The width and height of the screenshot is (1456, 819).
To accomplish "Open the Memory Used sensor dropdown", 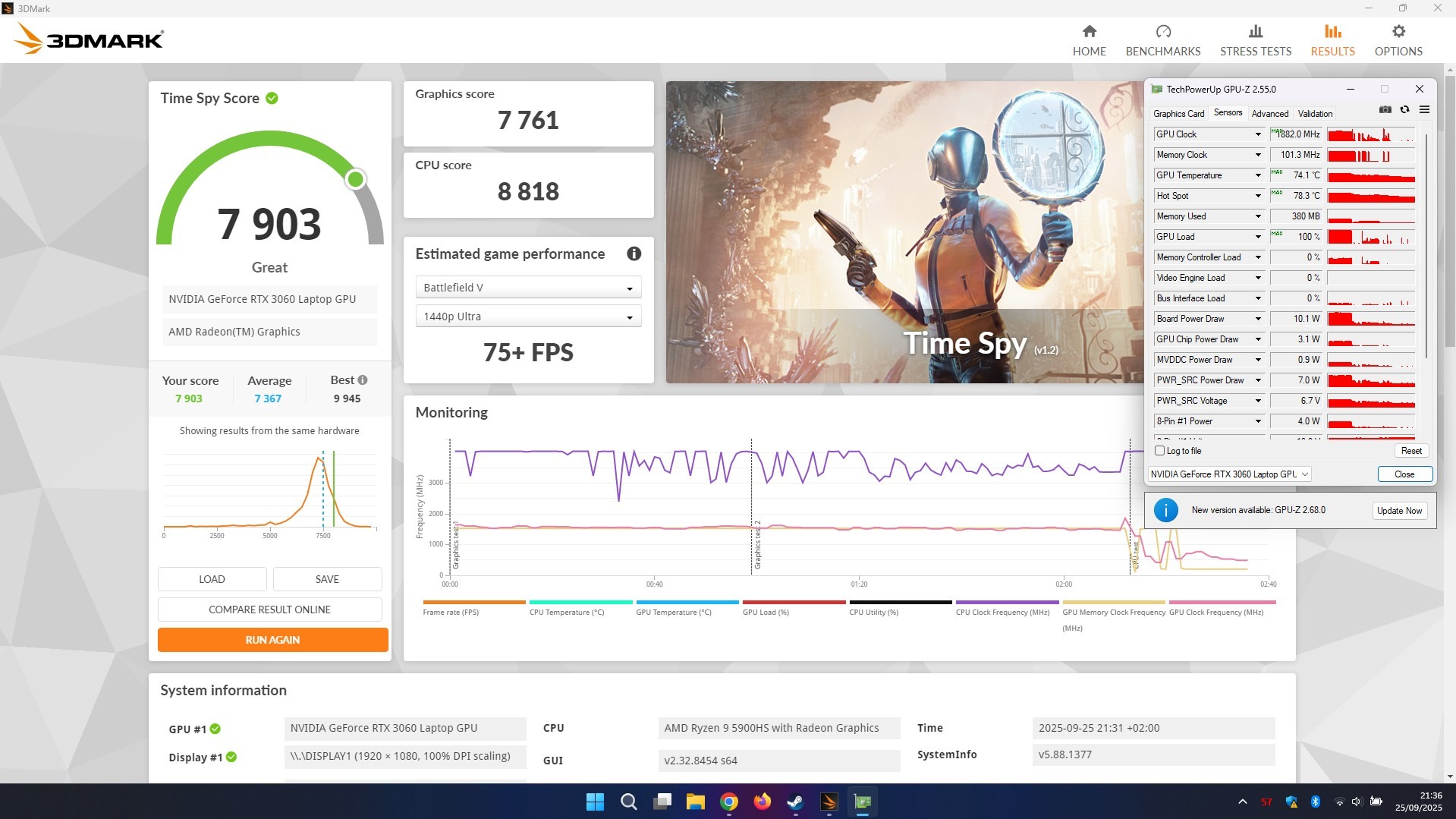I will pos(1257,216).
